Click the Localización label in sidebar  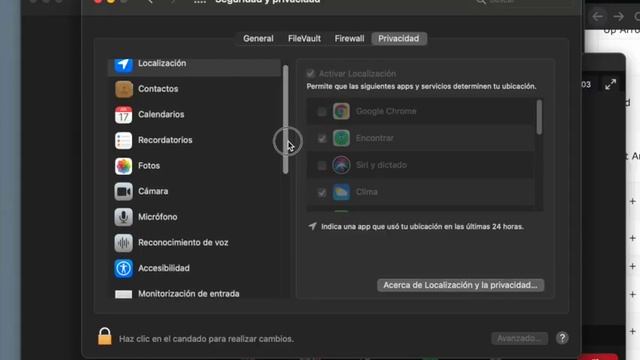(x=162, y=63)
